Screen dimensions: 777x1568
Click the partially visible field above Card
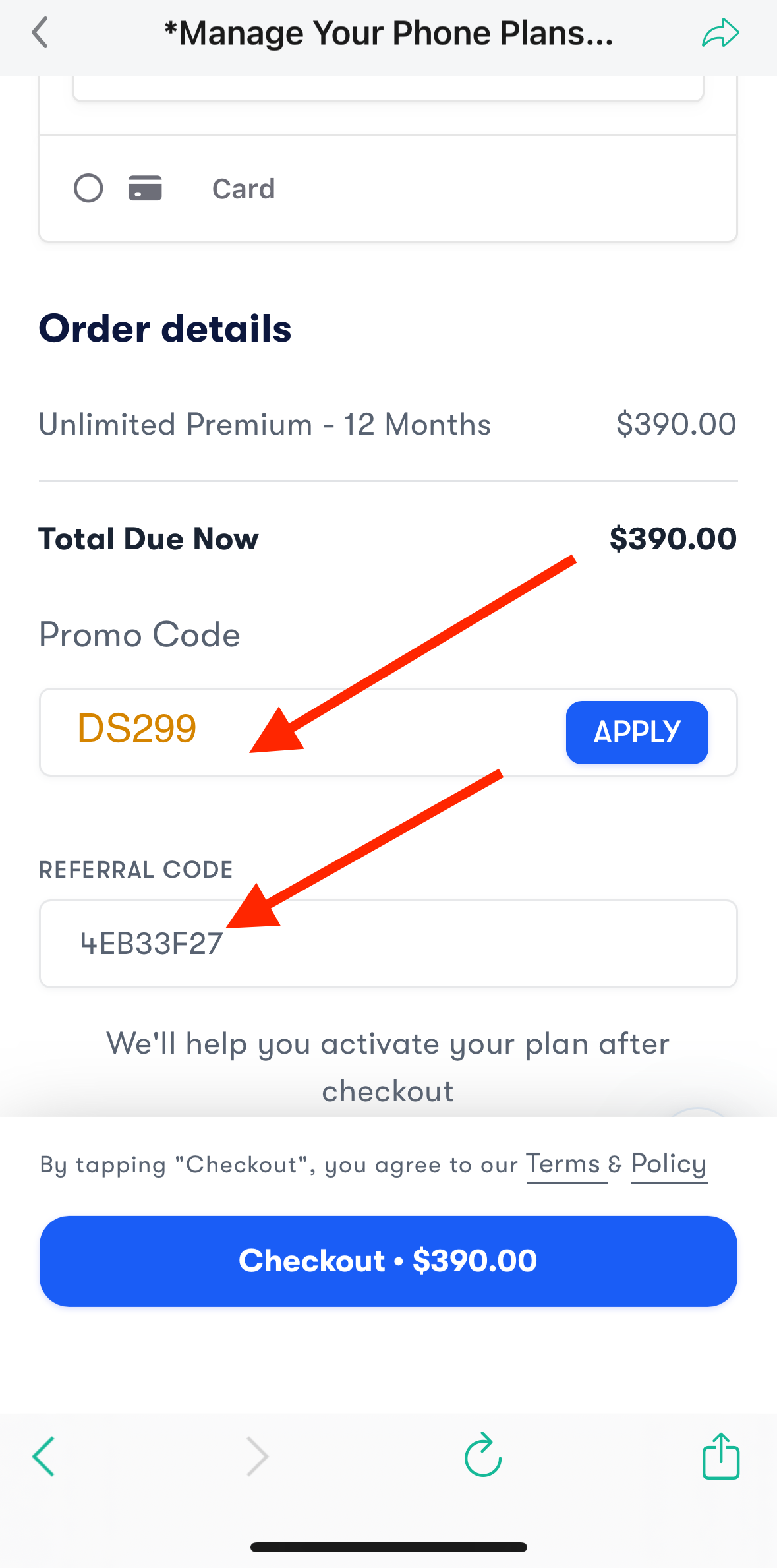(388, 88)
